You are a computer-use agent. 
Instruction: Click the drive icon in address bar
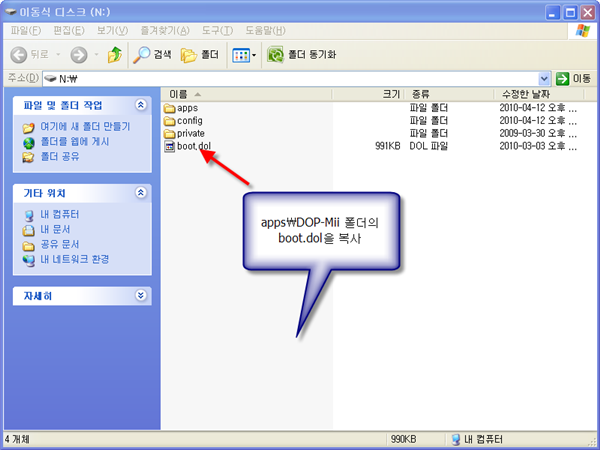(x=50, y=79)
